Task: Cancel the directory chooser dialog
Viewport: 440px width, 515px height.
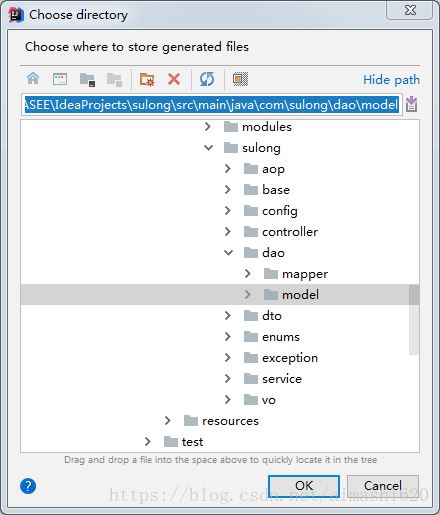Action: pyautogui.click(x=383, y=486)
